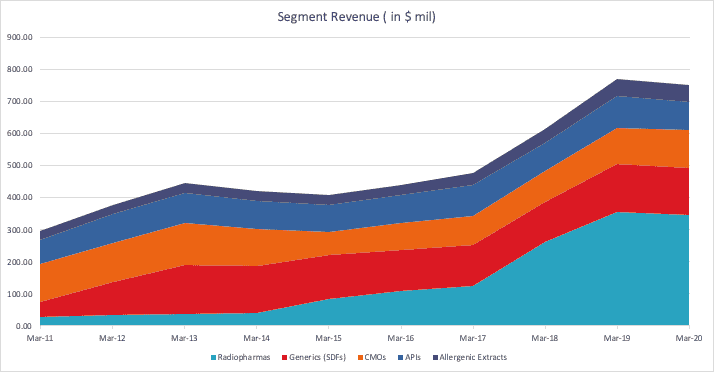Click the 900.00 y-axis value
The height and width of the screenshot is (372, 714).
[20, 37]
